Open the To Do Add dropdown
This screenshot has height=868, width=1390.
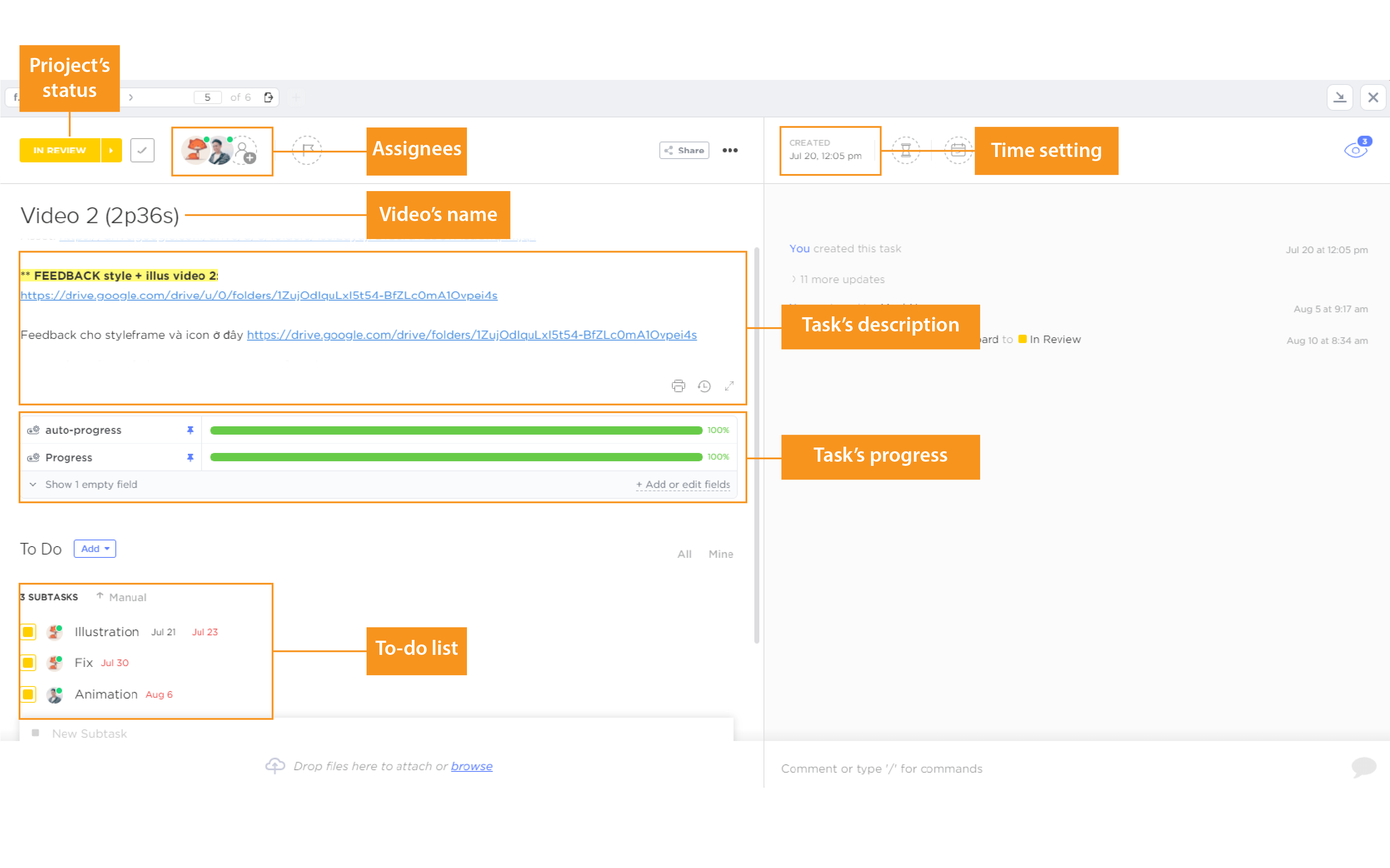tap(95, 549)
